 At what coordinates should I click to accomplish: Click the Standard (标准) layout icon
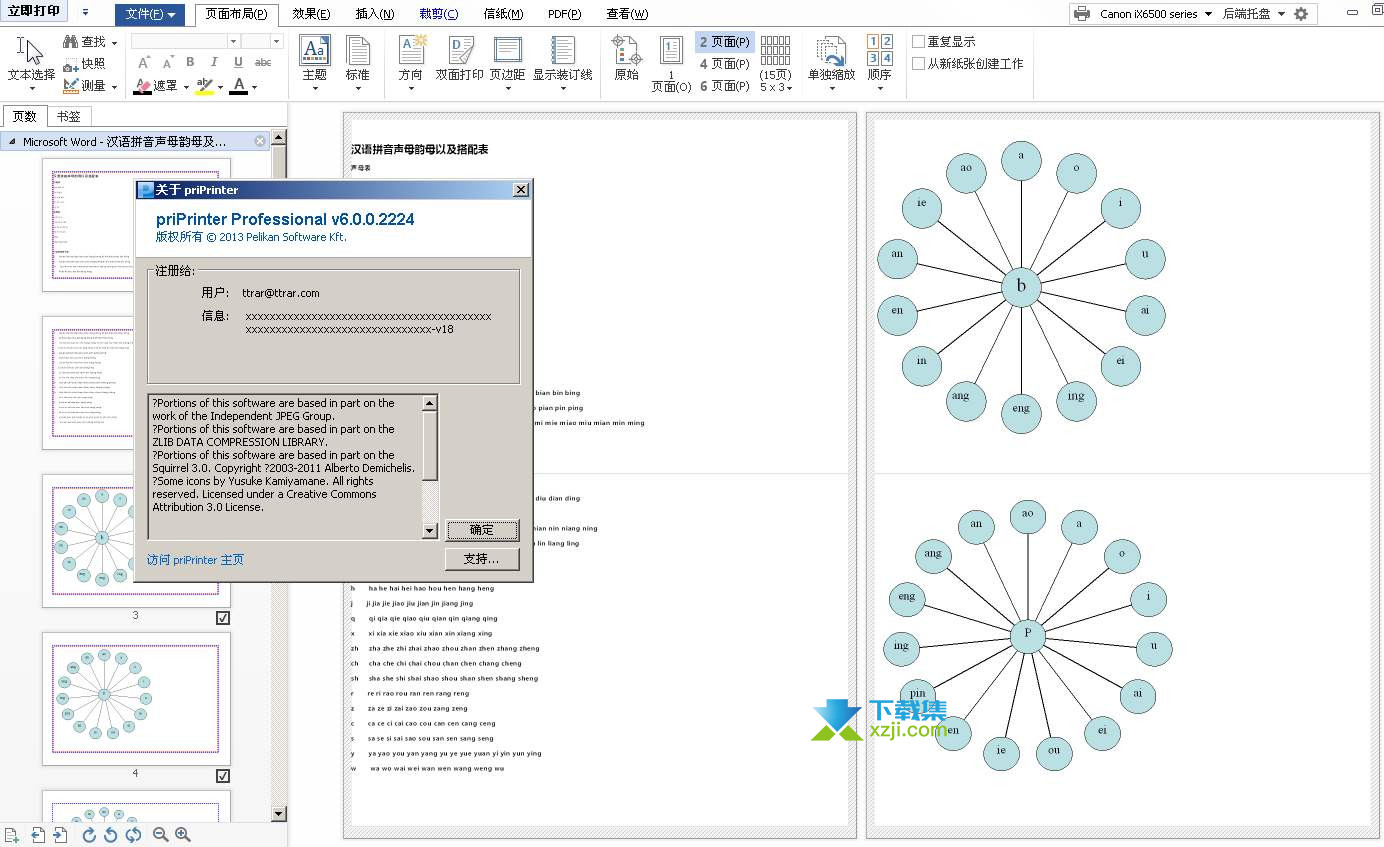pyautogui.click(x=357, y=51)
